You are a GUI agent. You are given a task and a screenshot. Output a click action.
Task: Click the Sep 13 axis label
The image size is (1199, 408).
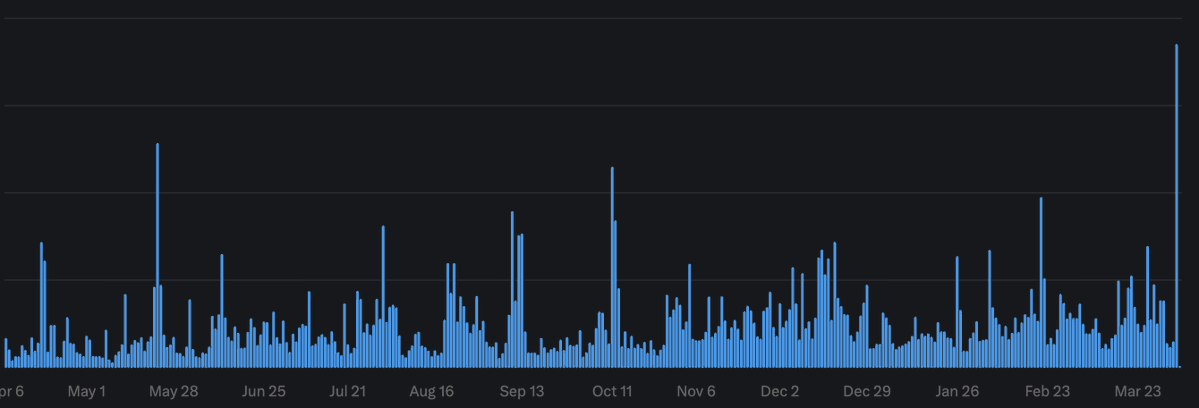(522, 392)
